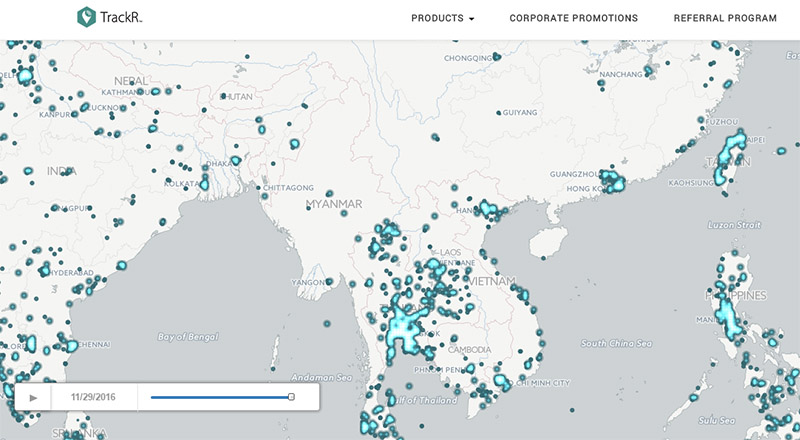Image resolution: width=800 pixels, height=440 pixels.
Task: Click the TrackR brand name text
Action: 120,18
